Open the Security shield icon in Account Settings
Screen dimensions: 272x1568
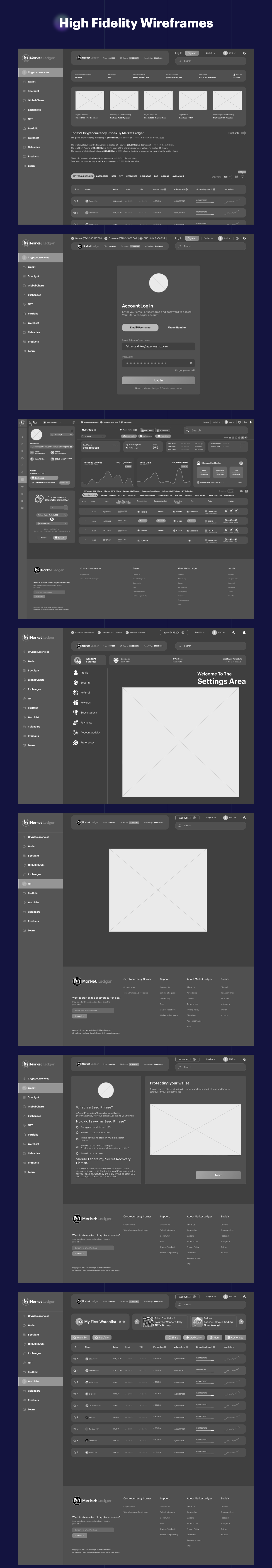[76, 682]
